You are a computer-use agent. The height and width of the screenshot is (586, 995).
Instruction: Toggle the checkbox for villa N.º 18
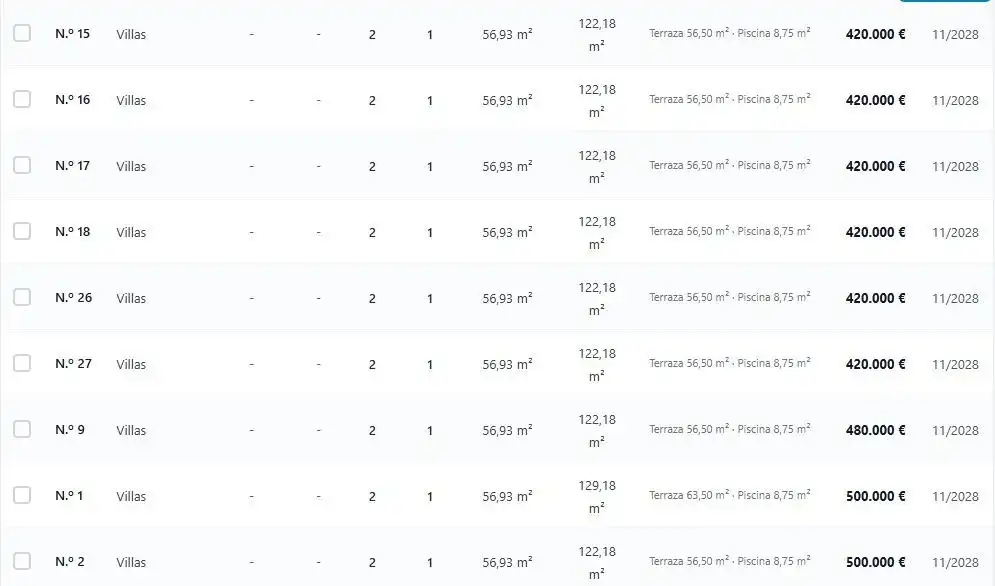[22, 231]
